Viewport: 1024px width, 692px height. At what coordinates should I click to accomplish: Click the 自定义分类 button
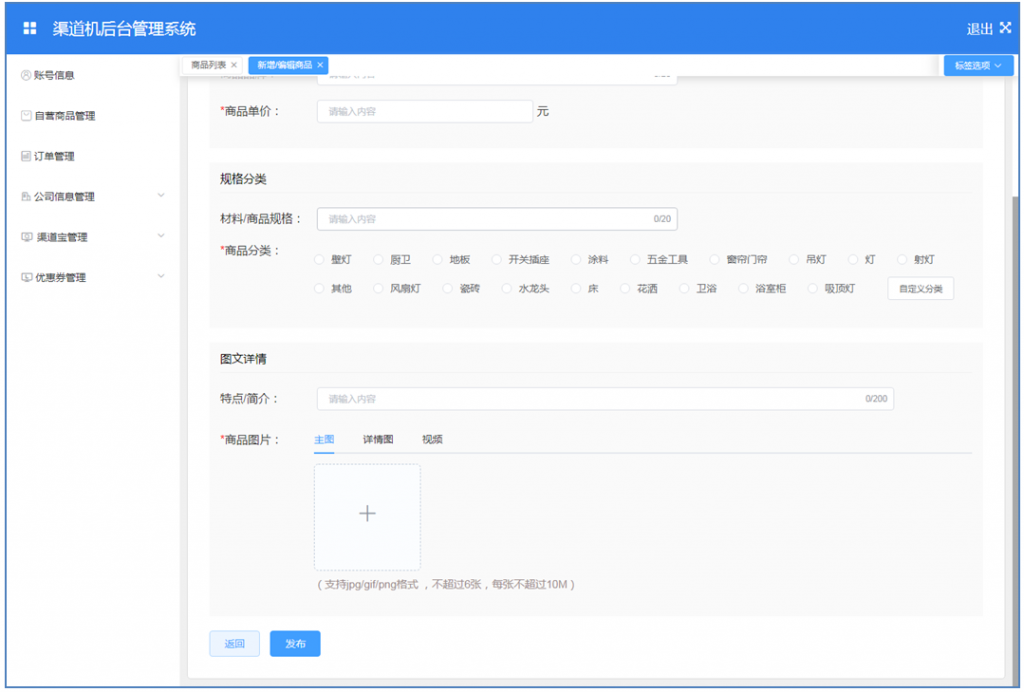point(920,289)
